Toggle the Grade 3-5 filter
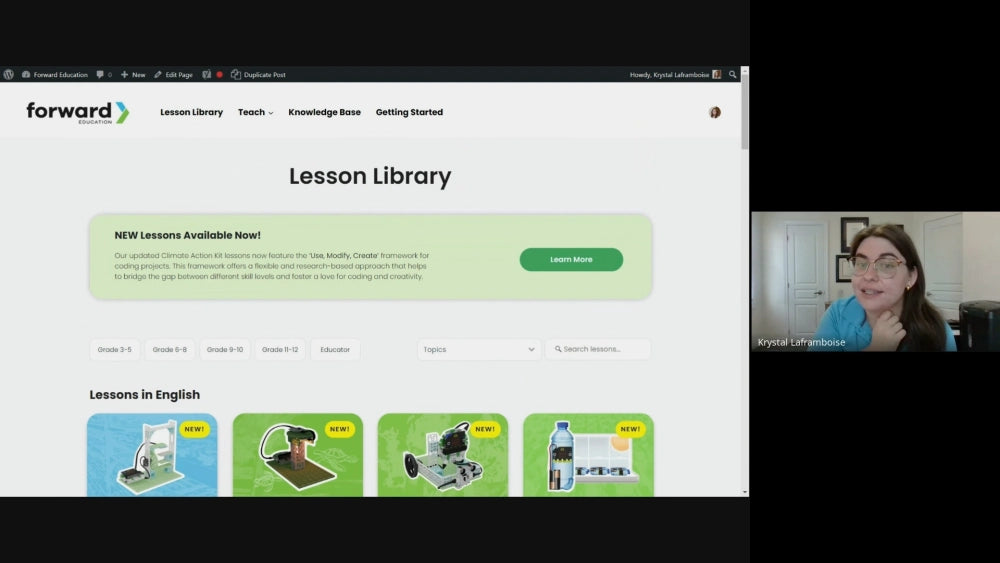Viewport: 1000px width, 563px height. (x=114, y=350)
